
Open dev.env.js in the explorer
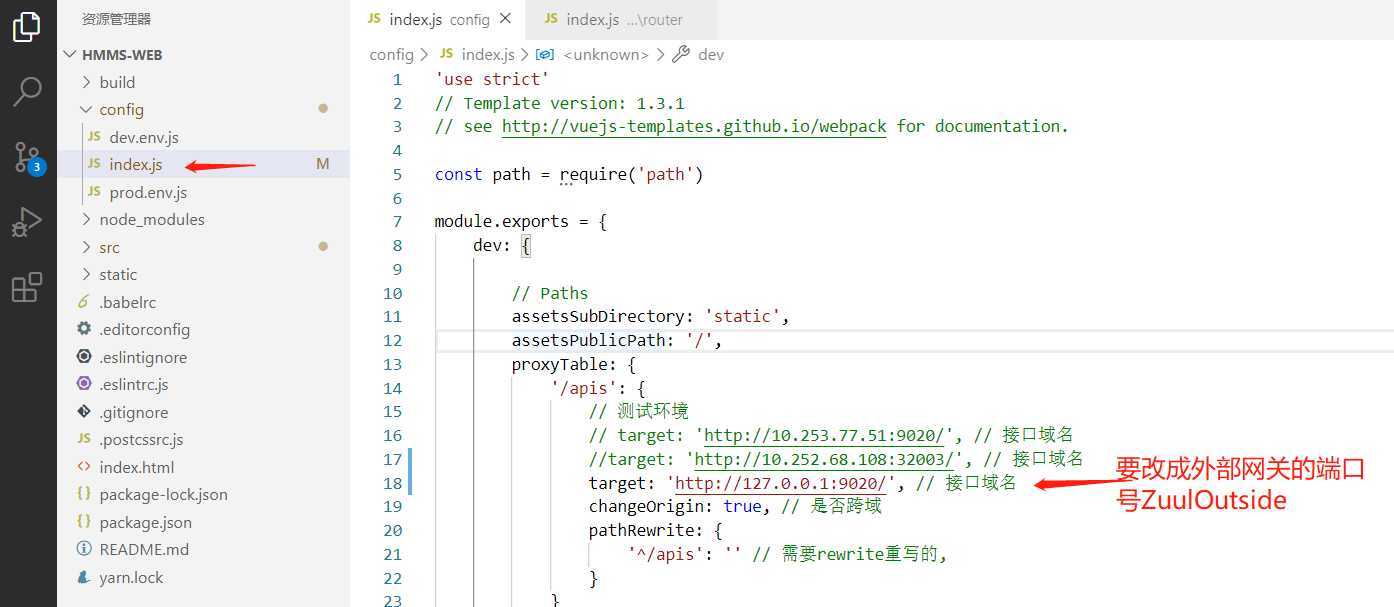pos(203,137)
